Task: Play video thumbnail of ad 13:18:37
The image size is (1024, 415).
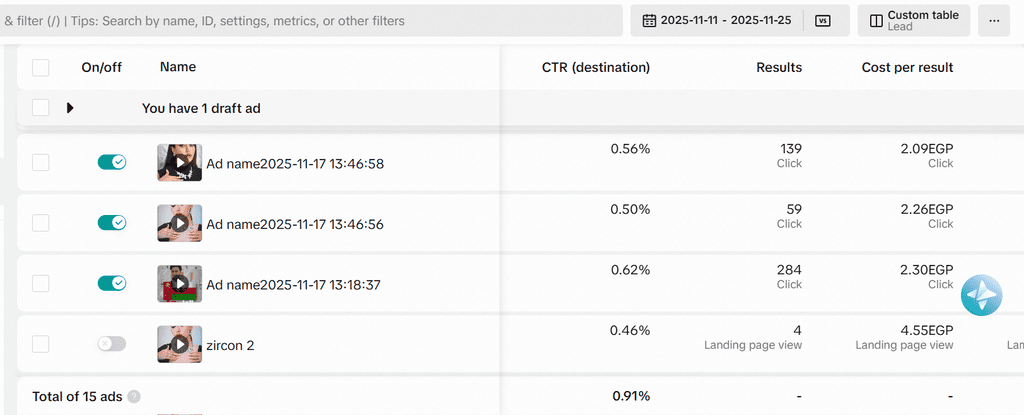Action: coord(179,284)
